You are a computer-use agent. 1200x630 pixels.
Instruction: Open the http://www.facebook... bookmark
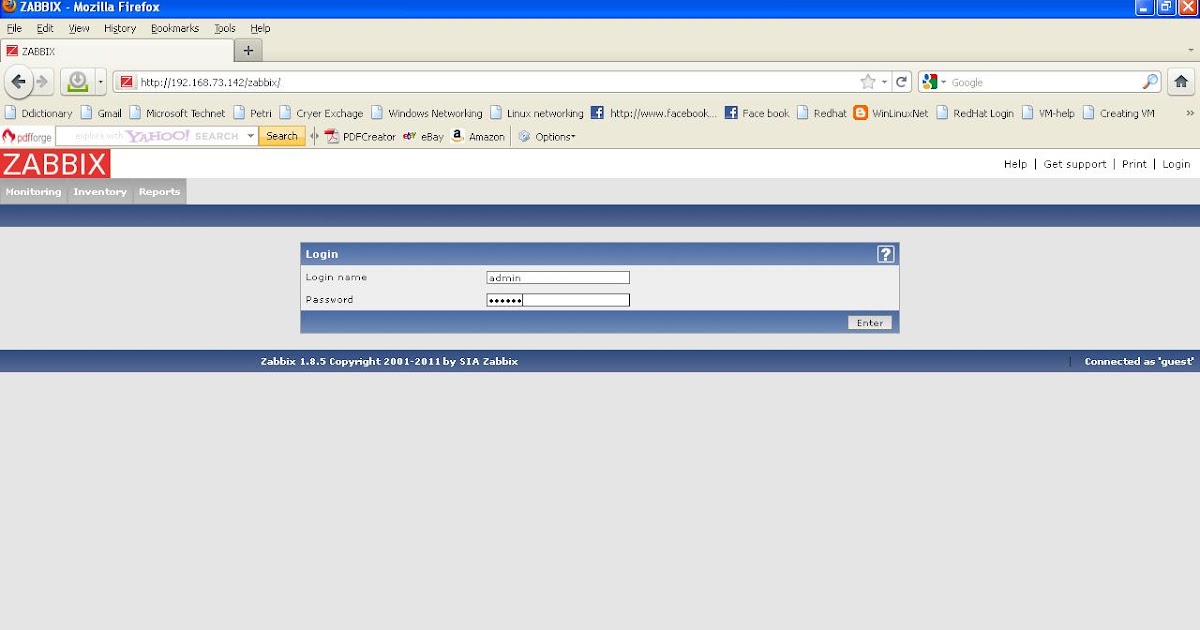(654, 113)
